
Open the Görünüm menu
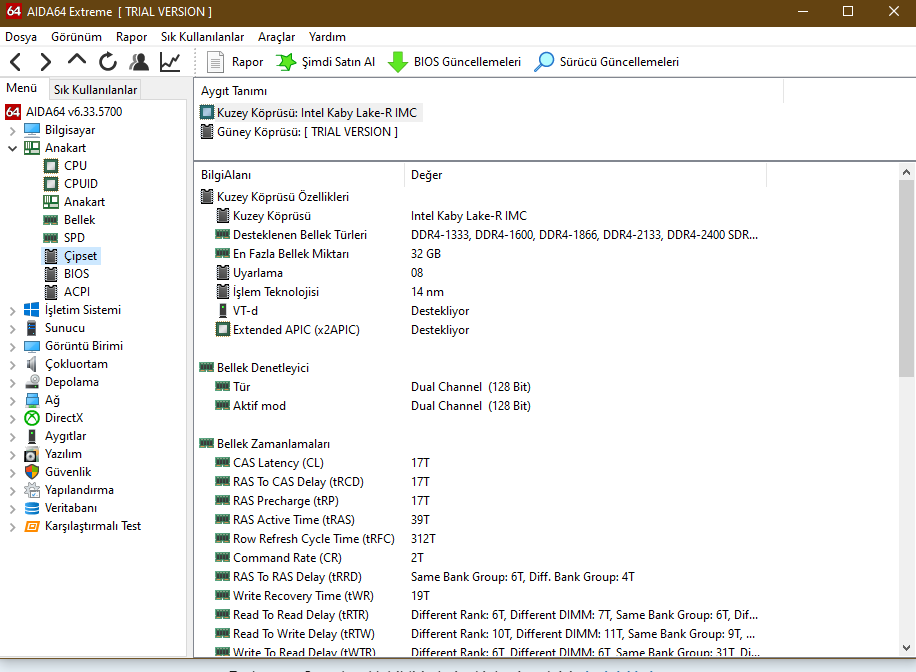tap(77, 37)
